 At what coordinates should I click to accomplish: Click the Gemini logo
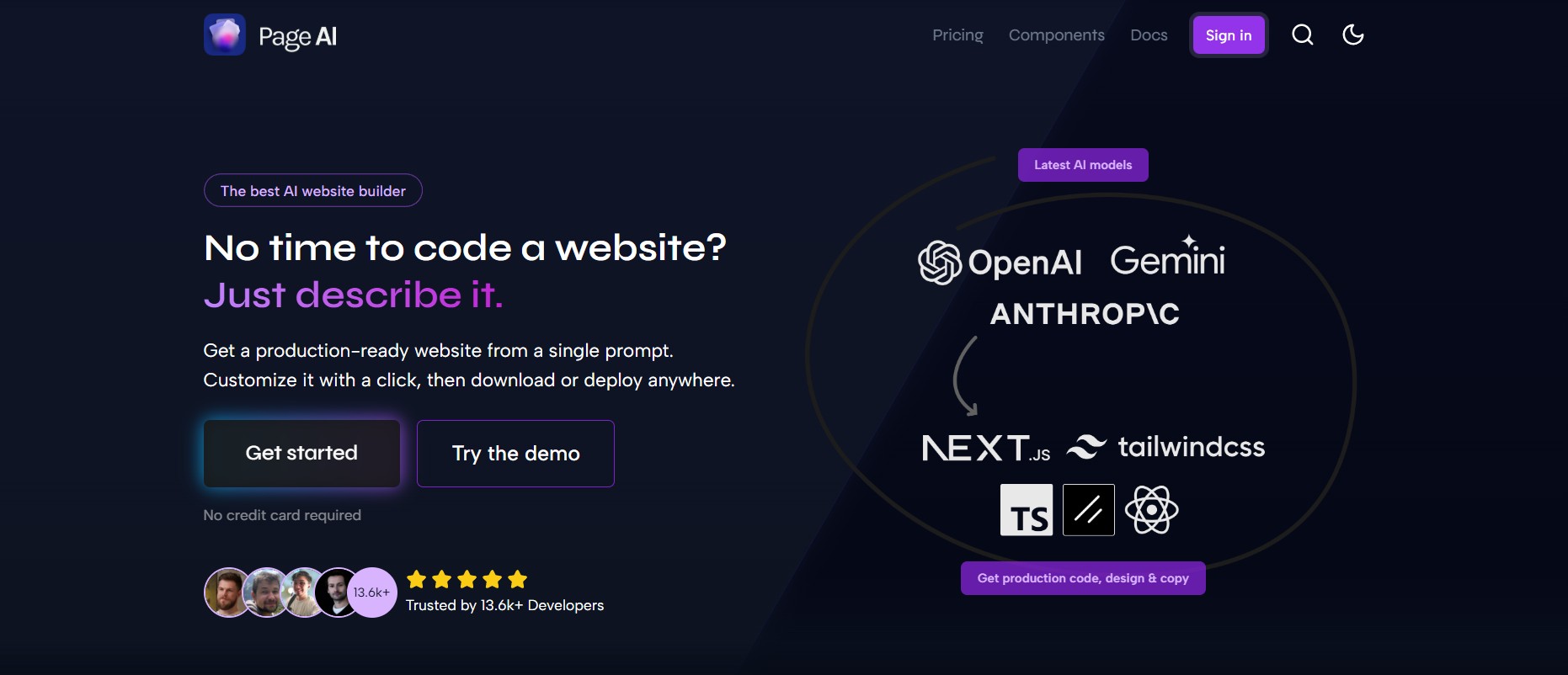[x=1167, y=259]
